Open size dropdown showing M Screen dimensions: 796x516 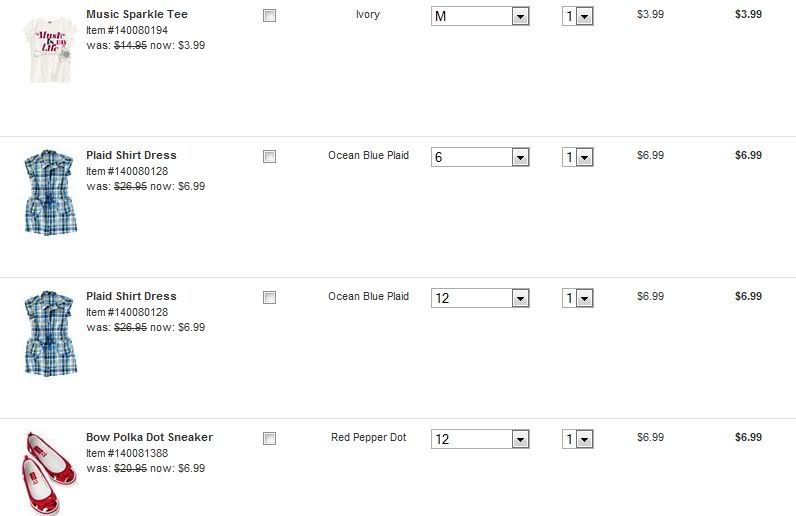pyautogui.click(x=480, y=17)
